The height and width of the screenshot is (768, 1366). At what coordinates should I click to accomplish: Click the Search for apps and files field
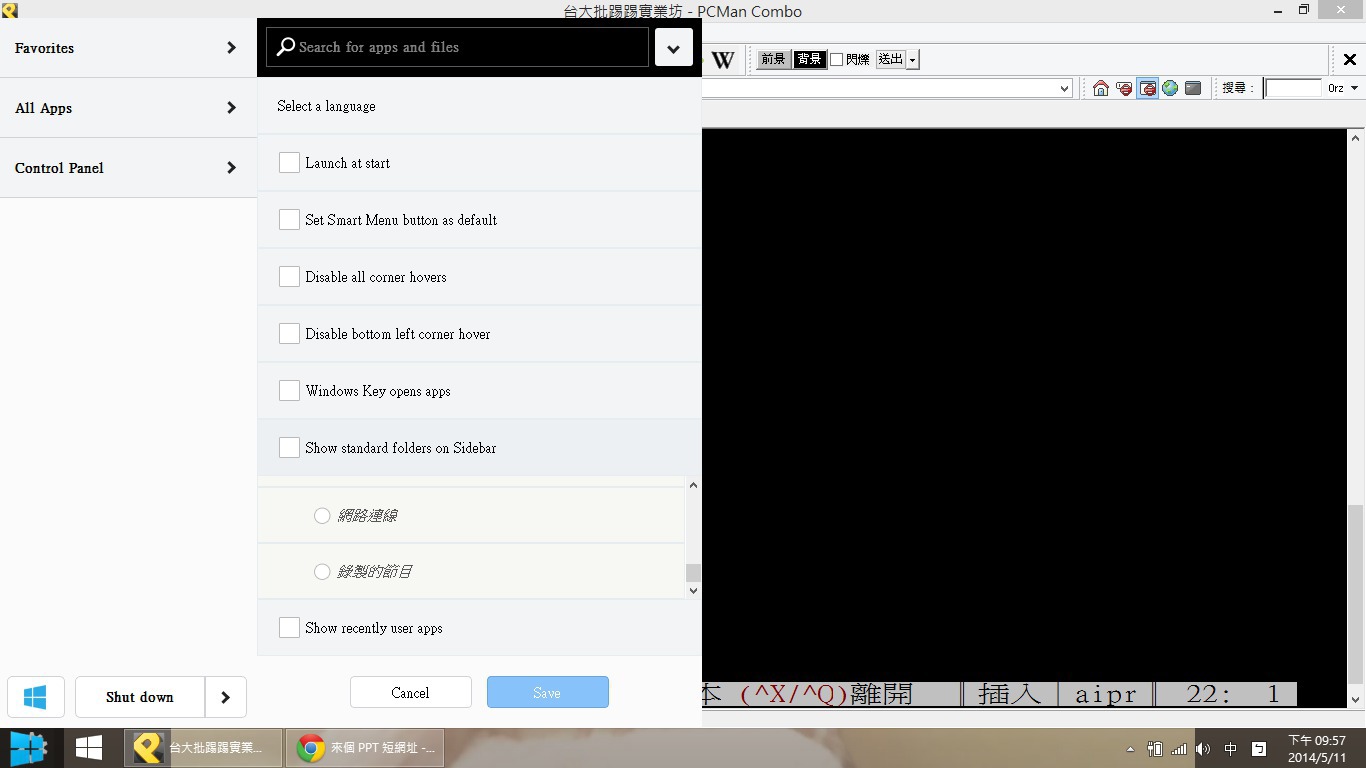pyautogui.click(x=457, y=47)
